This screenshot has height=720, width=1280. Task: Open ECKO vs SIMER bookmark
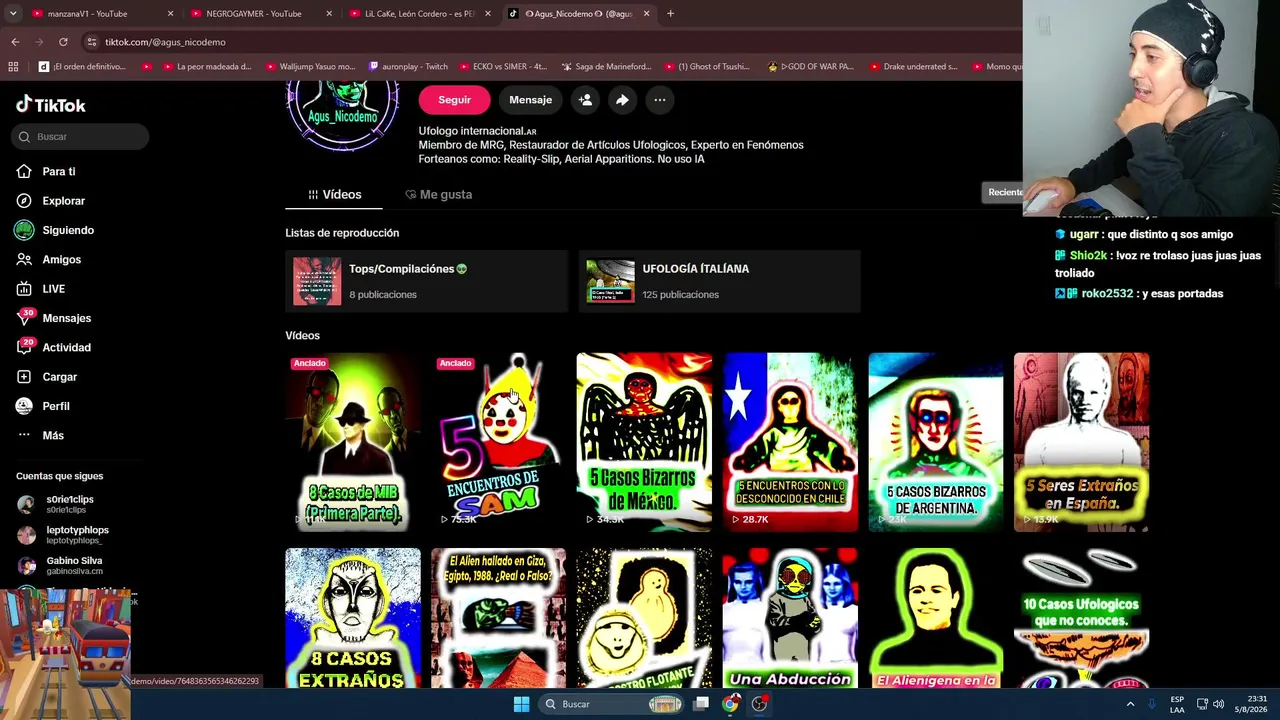[502, 67]
